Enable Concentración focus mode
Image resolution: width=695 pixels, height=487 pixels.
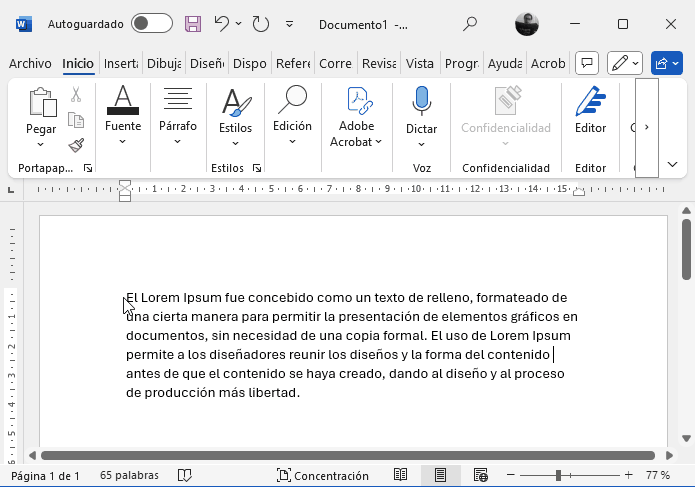coord(323,476)
